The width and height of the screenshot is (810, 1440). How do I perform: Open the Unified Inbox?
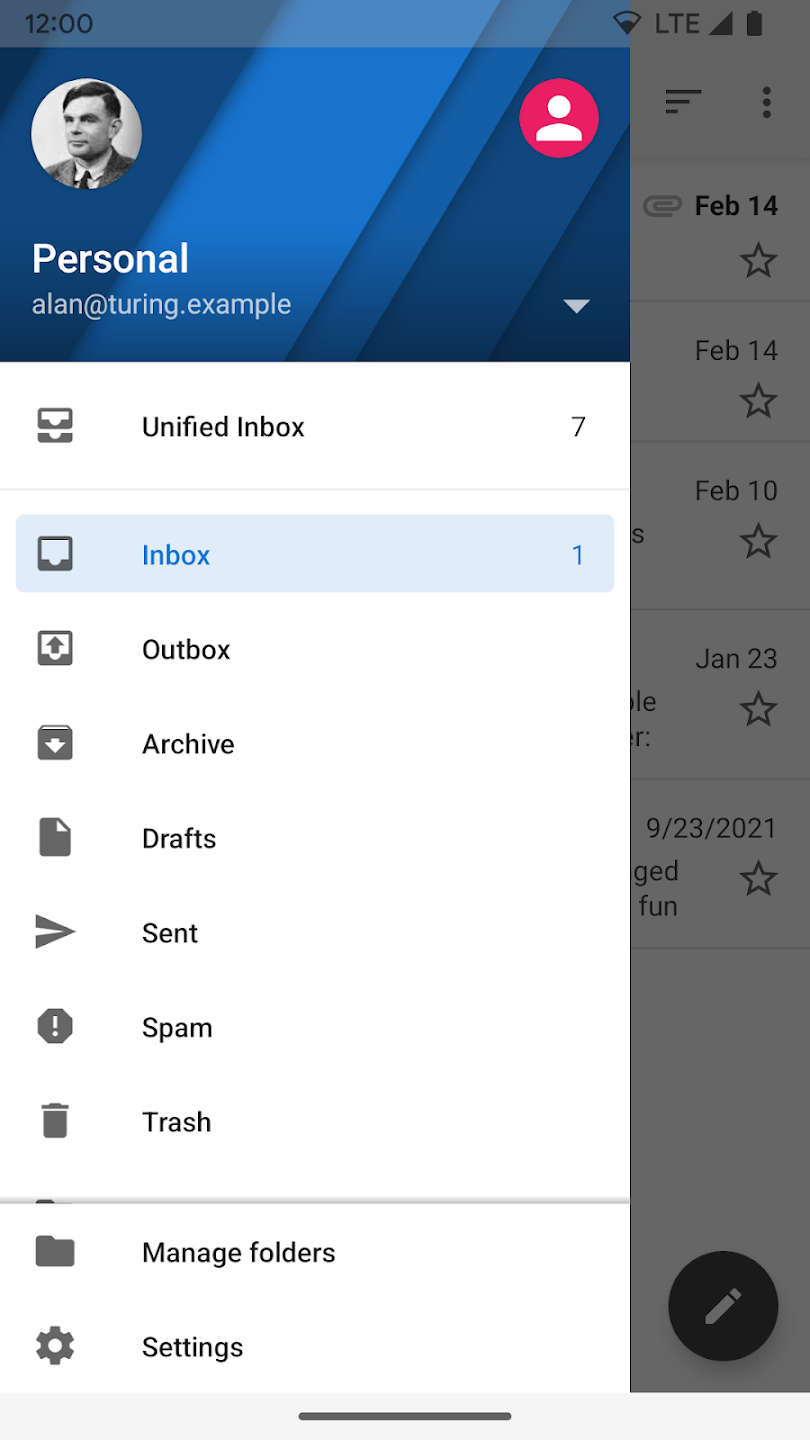(223, 427)
